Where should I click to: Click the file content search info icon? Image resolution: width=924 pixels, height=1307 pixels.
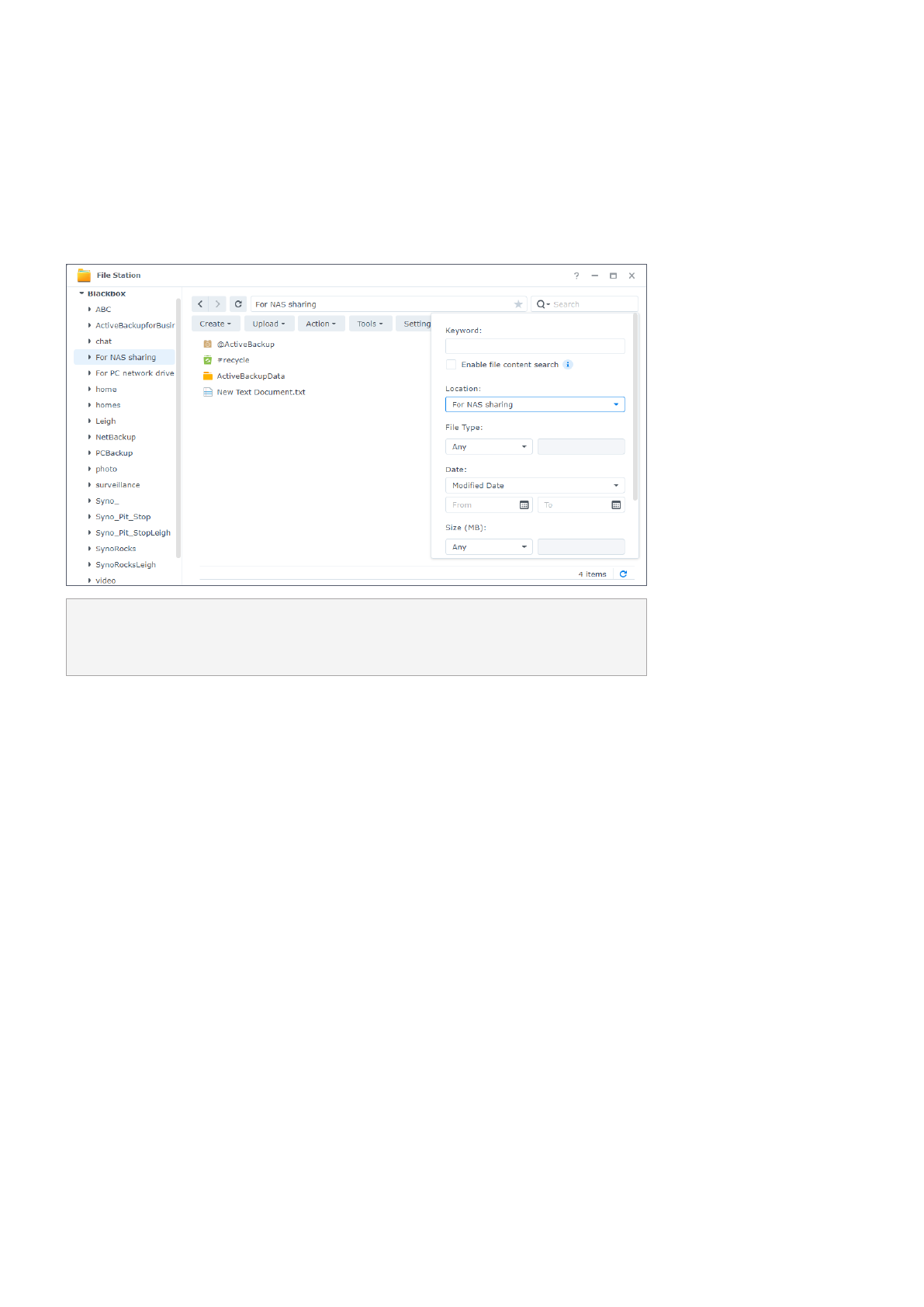(x=568, y=365)
